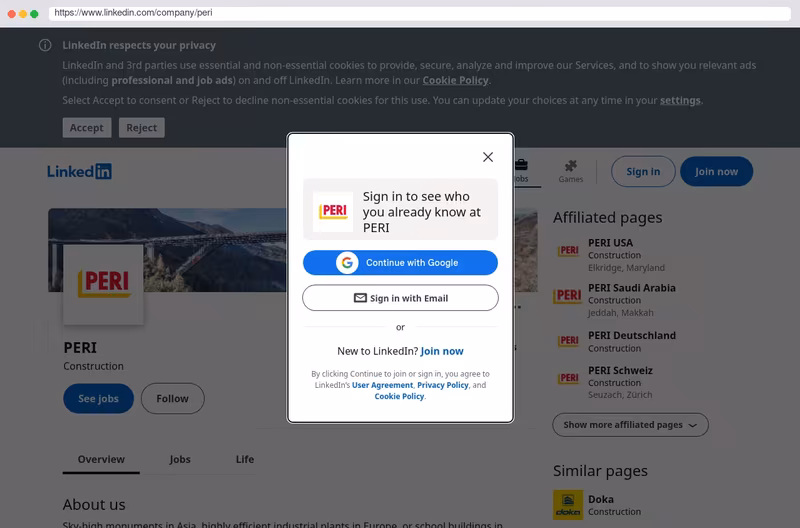Click the Google logo icon in Continue button

pyautogui.click(x=347, y=263)
